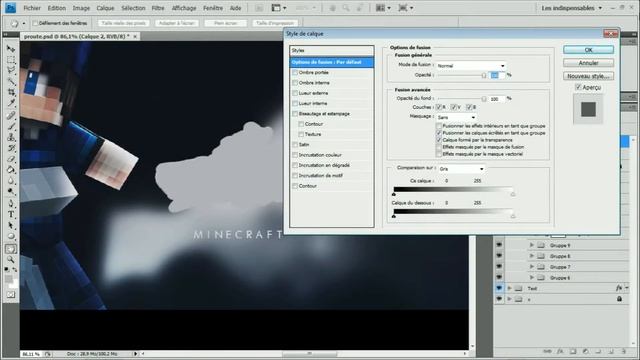Select the Move tool in the toolbox
Screen dimensions: 640x360
pyautogui.click(x=11, y=49)
